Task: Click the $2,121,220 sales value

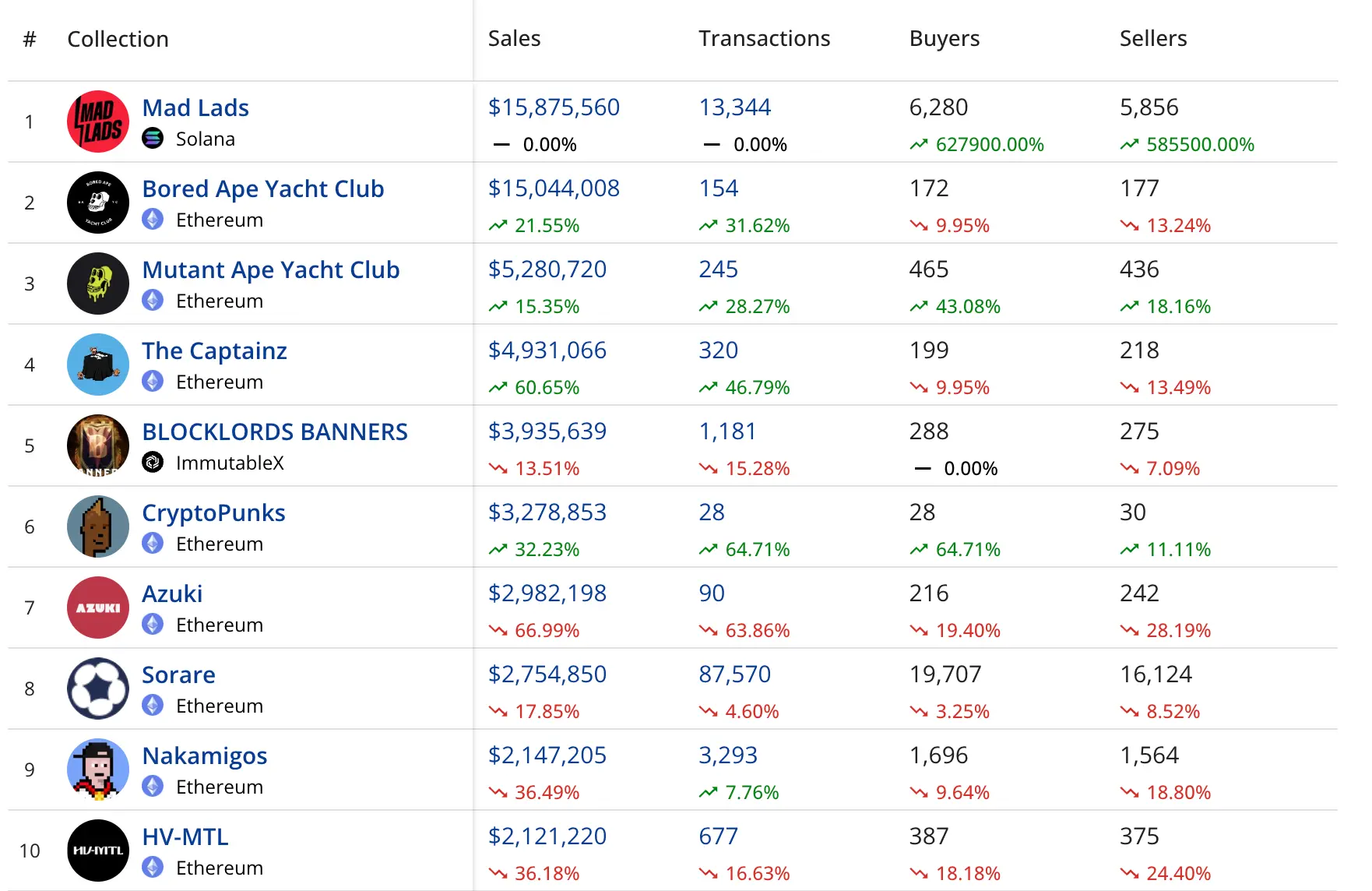Action: coord(547,836)
